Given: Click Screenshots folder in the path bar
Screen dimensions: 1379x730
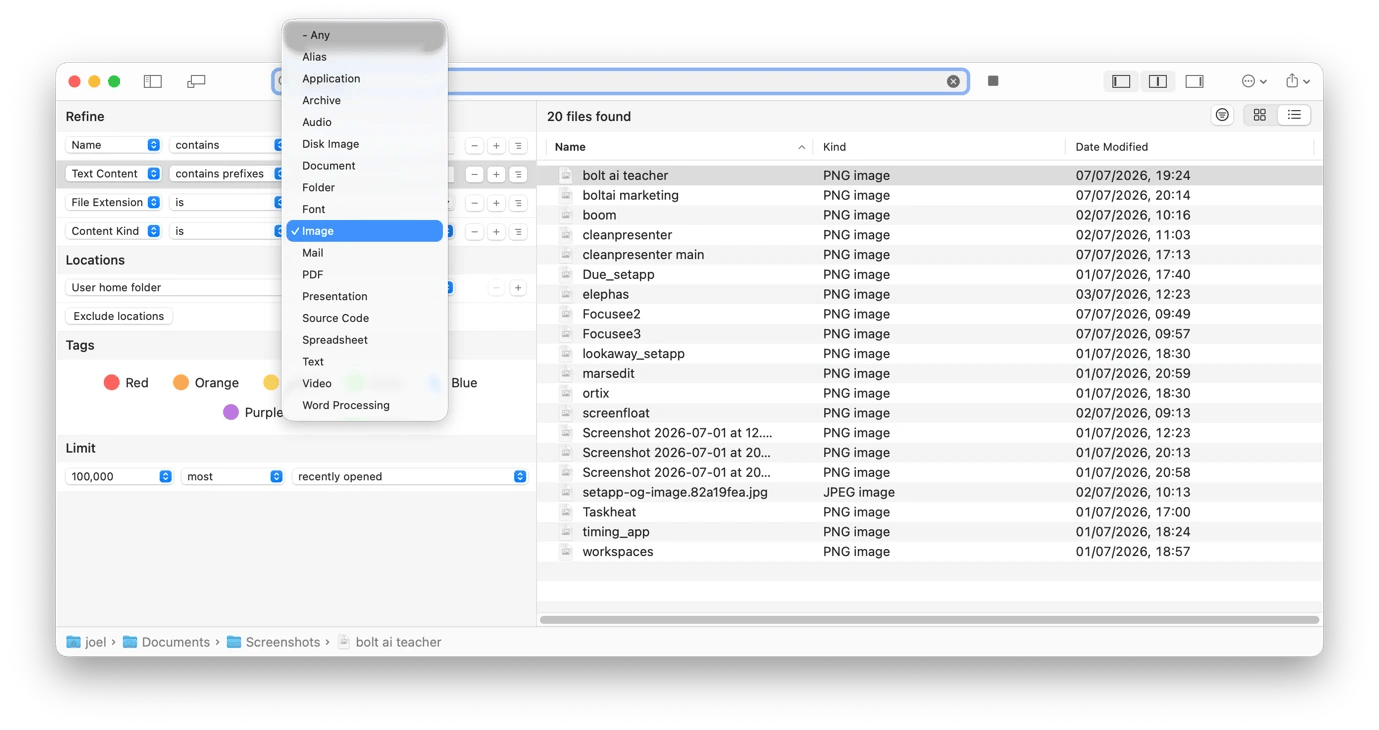Looking at the screenshot, I should pyautogui.click(x=273, y=642).
